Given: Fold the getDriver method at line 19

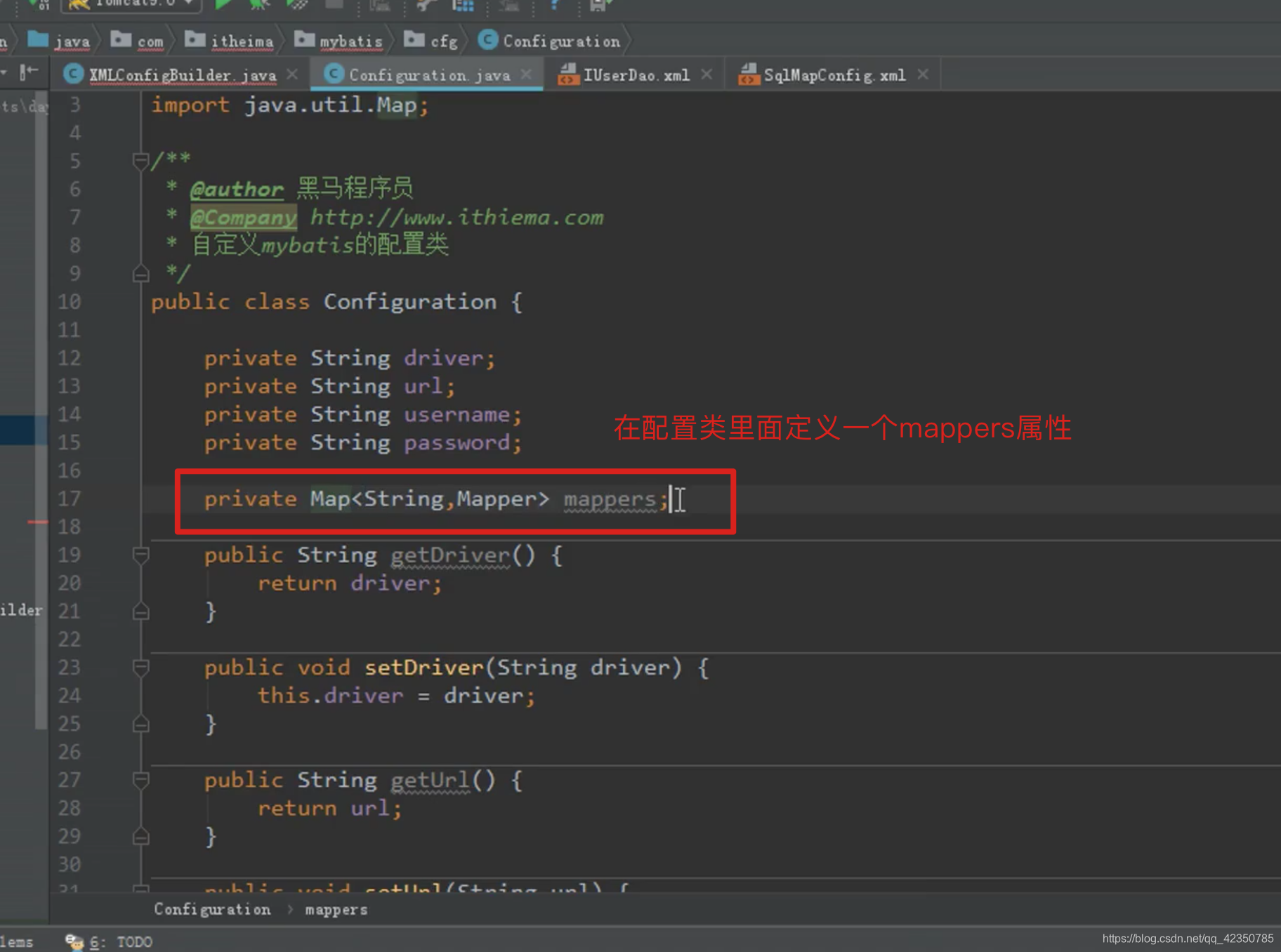Looking at the screenshot, I should pos(140,555).
